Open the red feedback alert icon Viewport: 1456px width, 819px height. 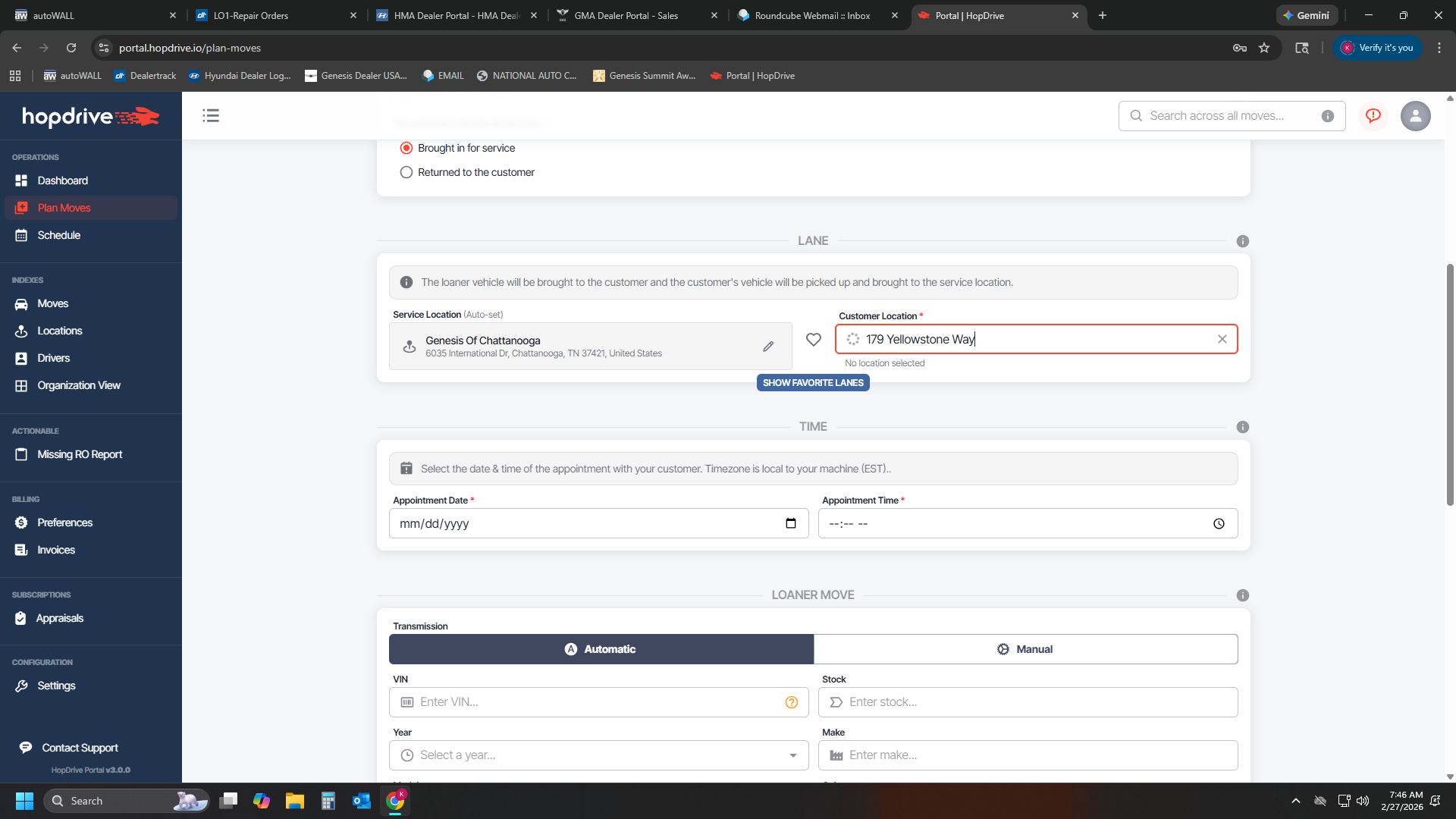(x=1373, y=115)
